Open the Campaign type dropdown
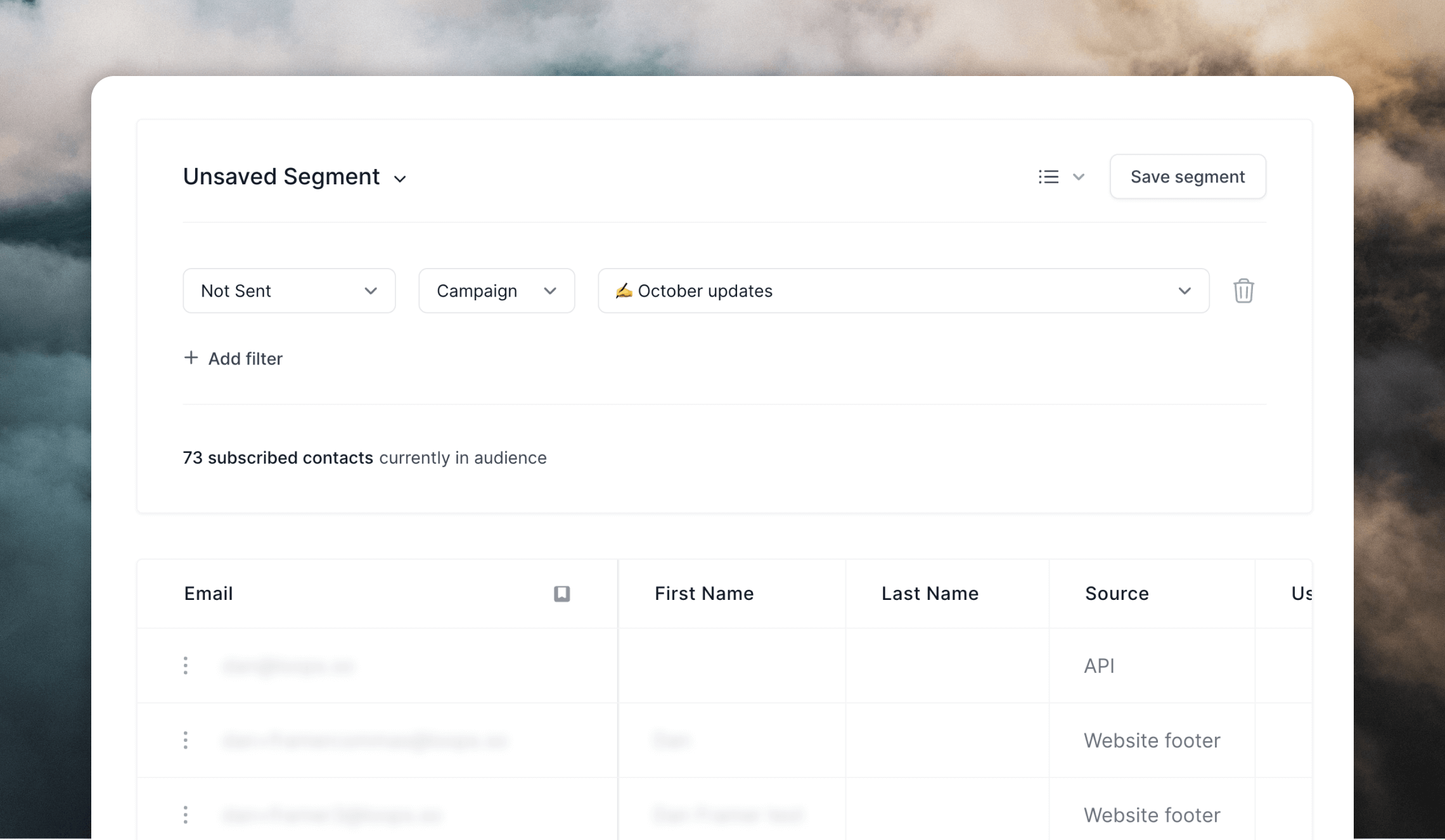Image resolution: width=1445 pixels, height=840 pixels. point(497,291)
